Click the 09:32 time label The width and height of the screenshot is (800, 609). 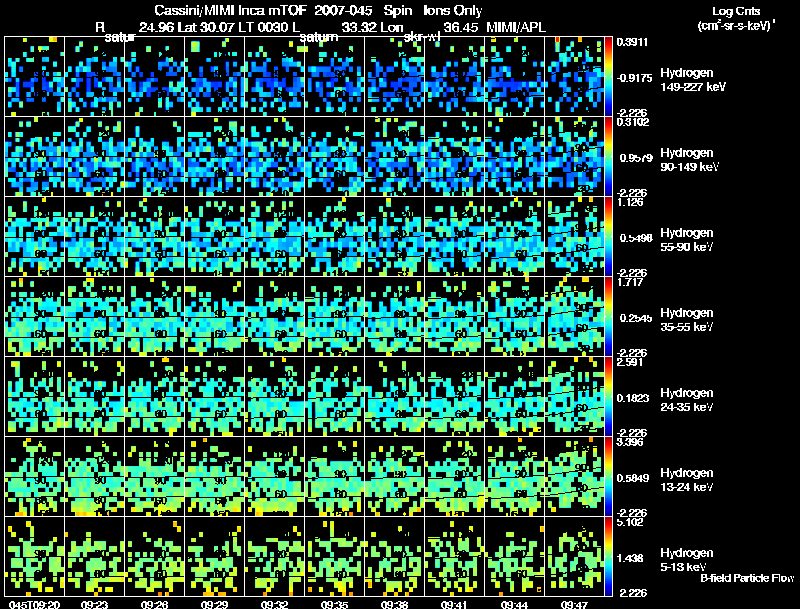[274, 604]
